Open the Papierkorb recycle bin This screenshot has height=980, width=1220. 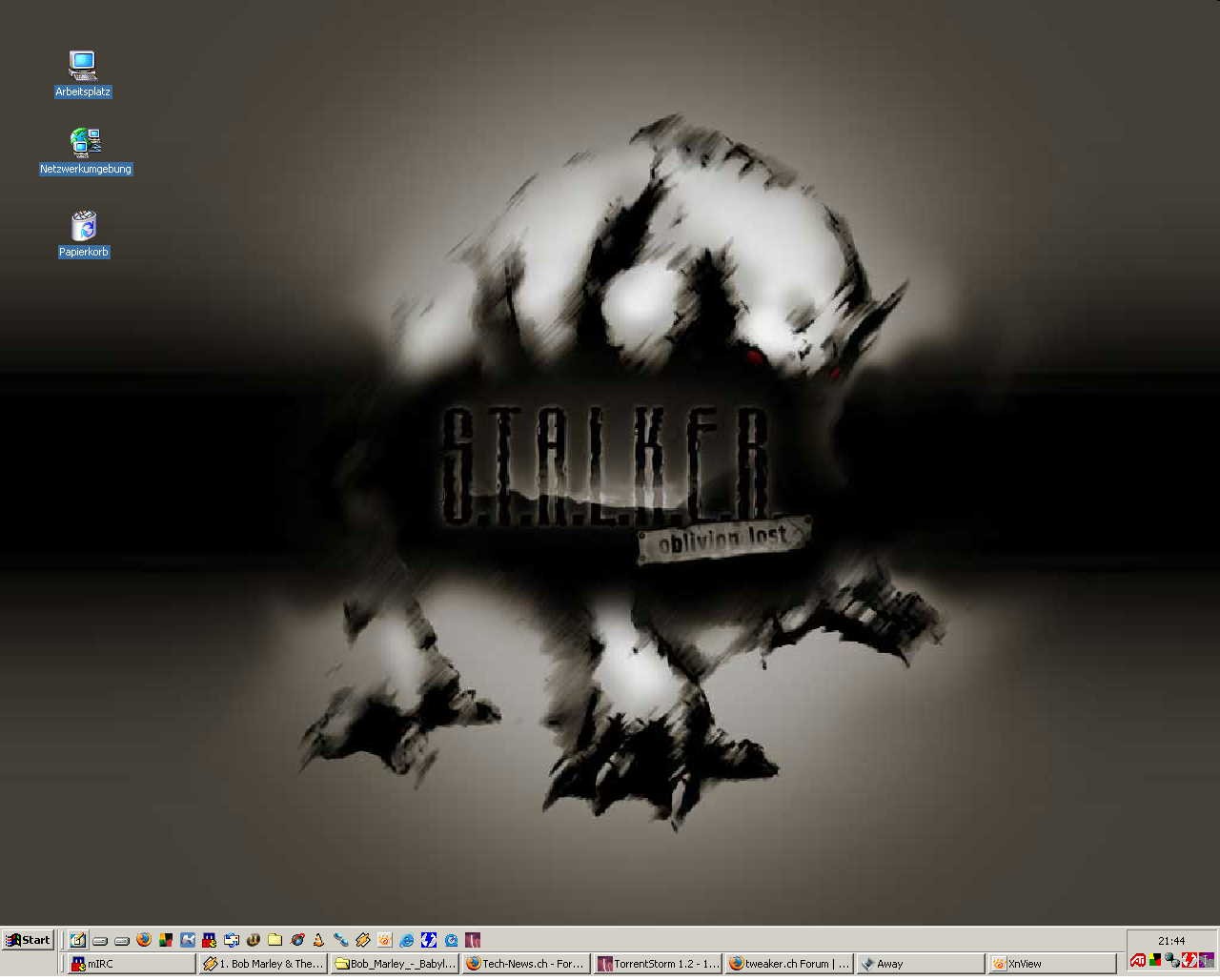point(84,227)
